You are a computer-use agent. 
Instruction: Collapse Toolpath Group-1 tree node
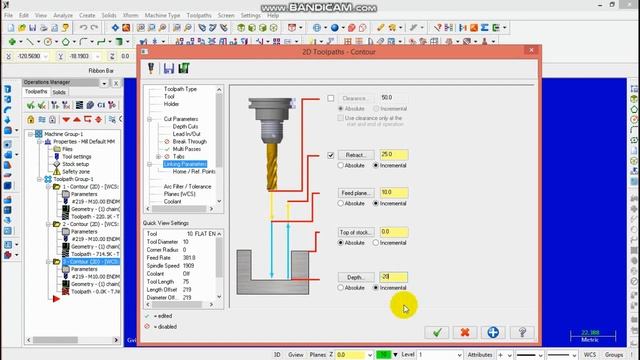pyautogui.click(x=39, y=179)
